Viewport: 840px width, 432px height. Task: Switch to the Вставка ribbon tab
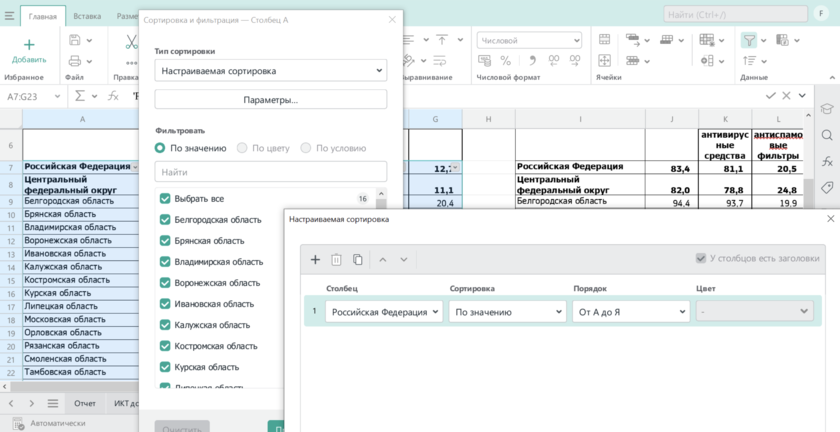(87, 16)
